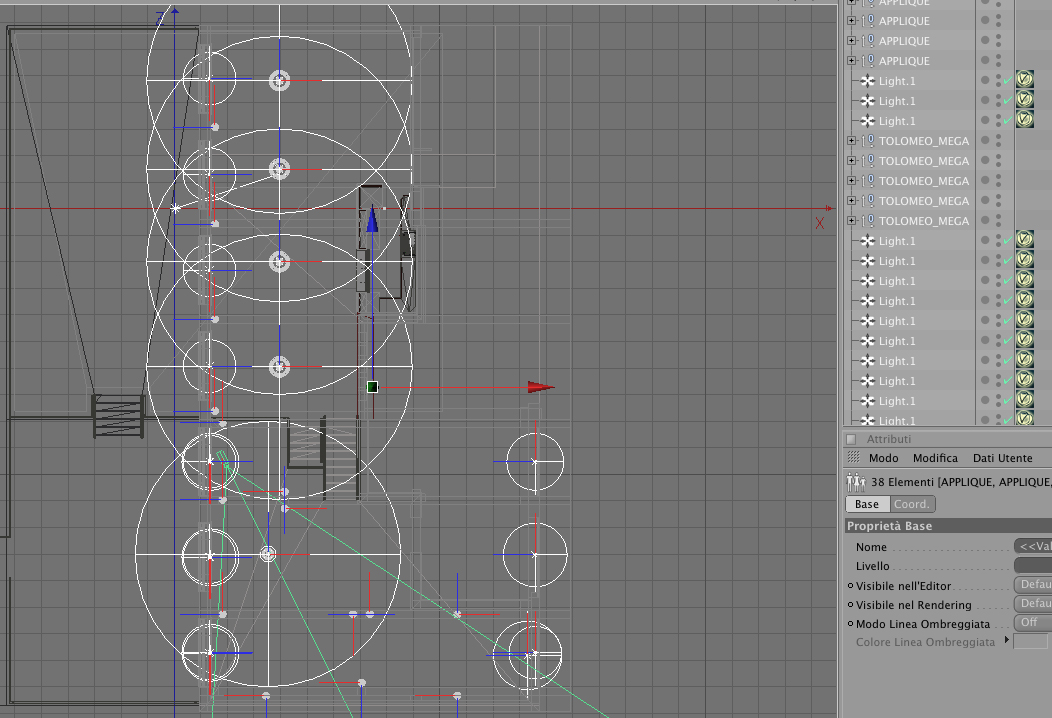Switch to the Coord. tab
The height and width of the screenshot is (718, 1052).
pos(912,504)
